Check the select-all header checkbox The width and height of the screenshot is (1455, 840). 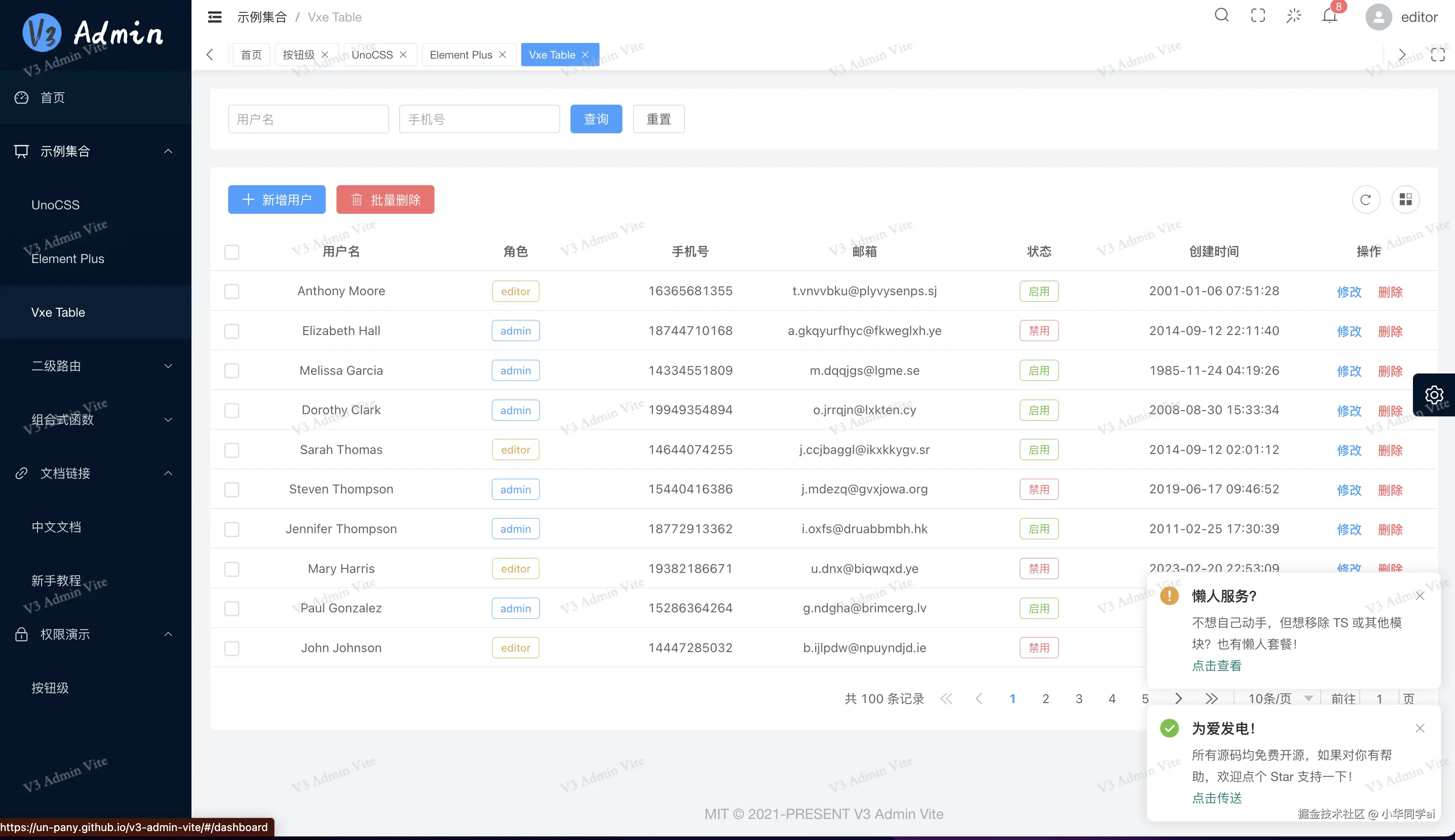(232, 252)
